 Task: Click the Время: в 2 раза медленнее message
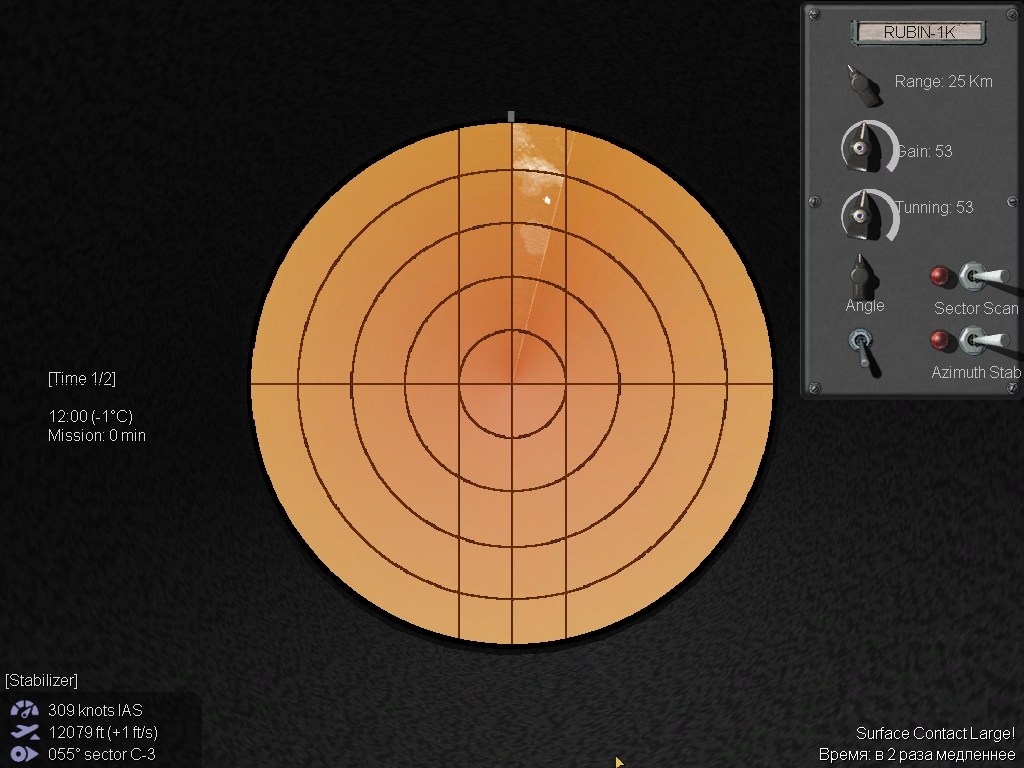(x=917, y=755)
